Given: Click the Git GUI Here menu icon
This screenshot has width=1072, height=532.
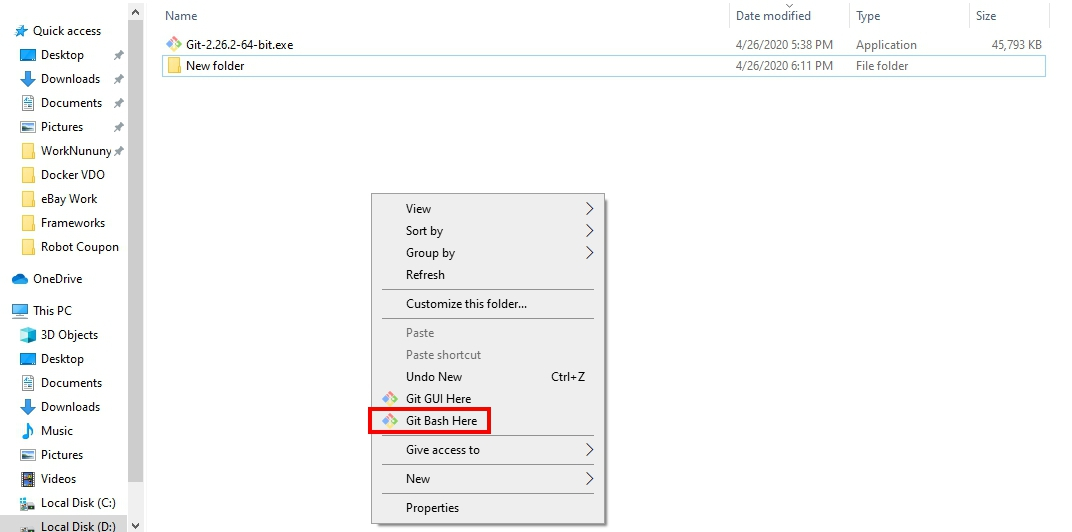Looking at the screenshot, I should pyautogui.click(x=390, y=399).
